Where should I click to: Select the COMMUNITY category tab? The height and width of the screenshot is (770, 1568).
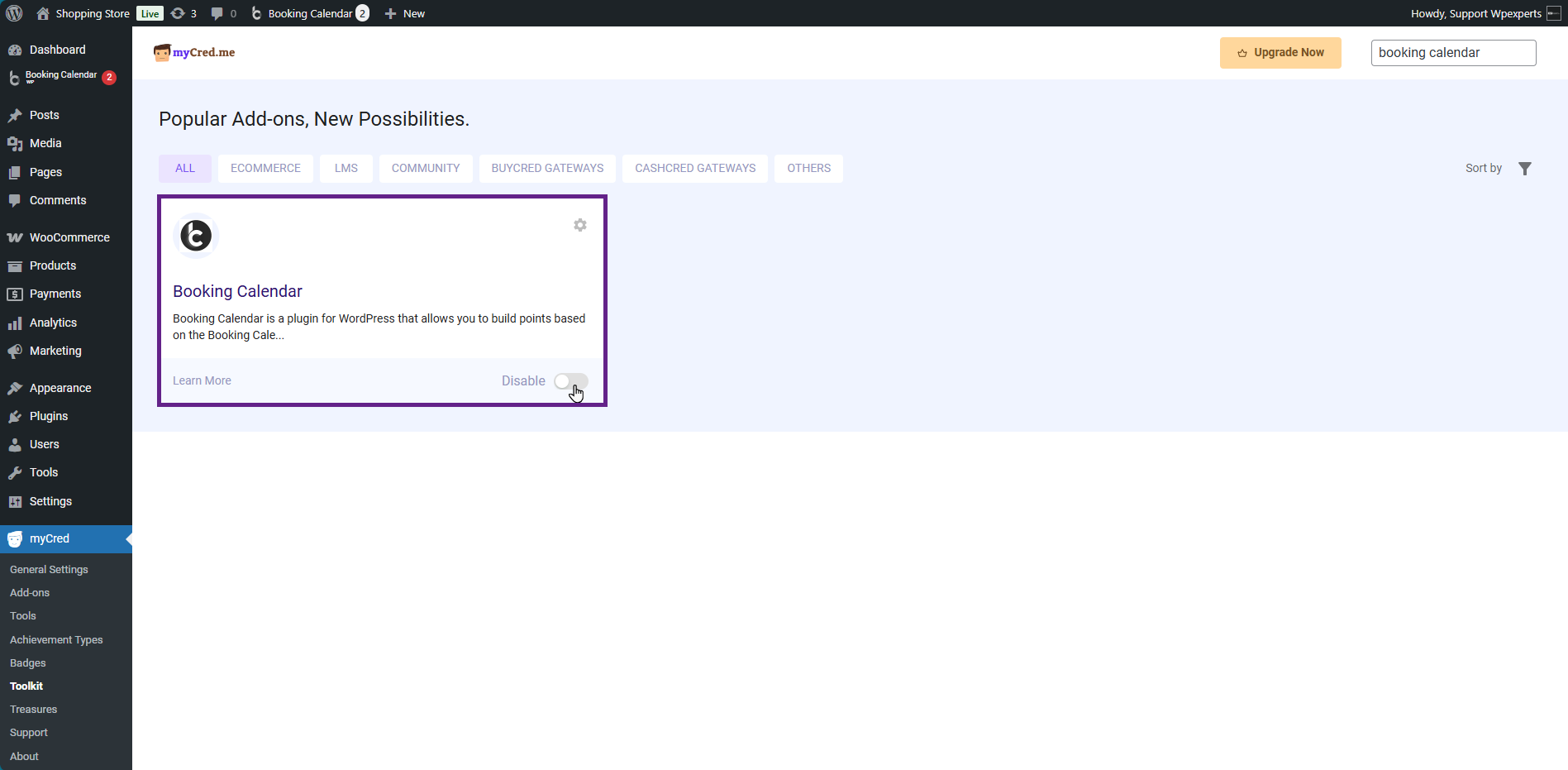pos(426,169)
